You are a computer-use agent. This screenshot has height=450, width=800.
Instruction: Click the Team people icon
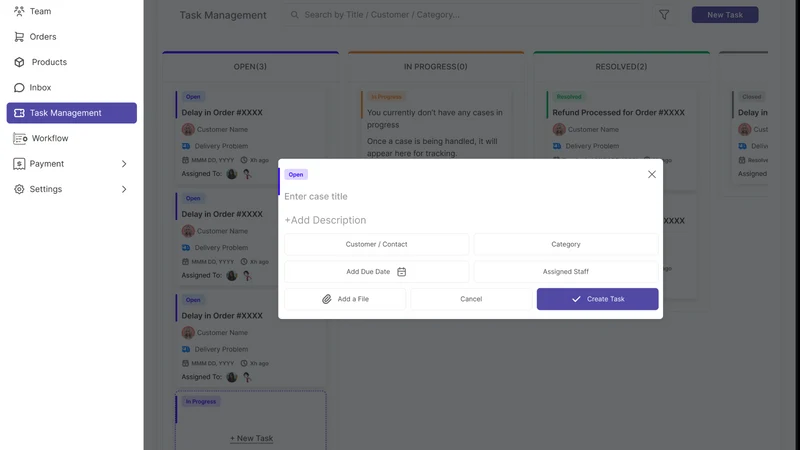pyautogui.click(x=19, y=11)
